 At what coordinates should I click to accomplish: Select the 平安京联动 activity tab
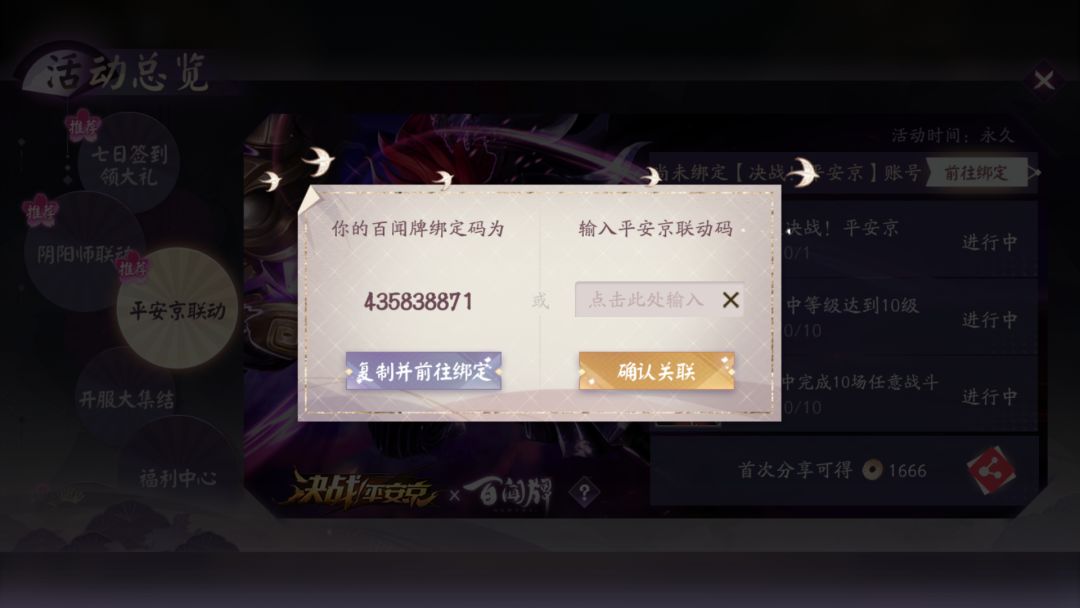pyautogui.click(x=178, y=310)
